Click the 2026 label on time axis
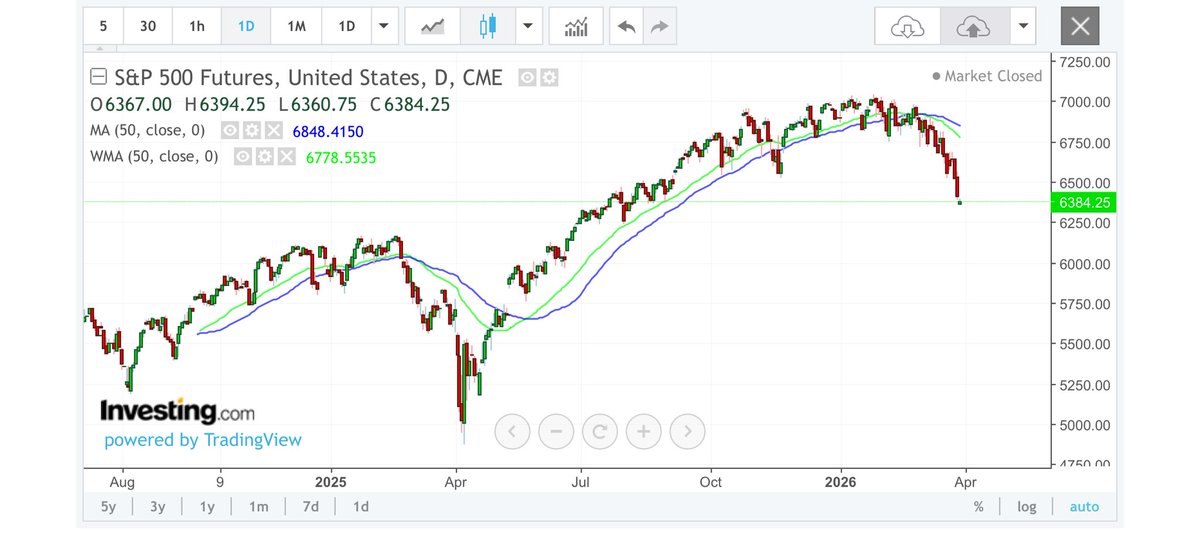This screenshot has height=554, width=1200. 840,480
